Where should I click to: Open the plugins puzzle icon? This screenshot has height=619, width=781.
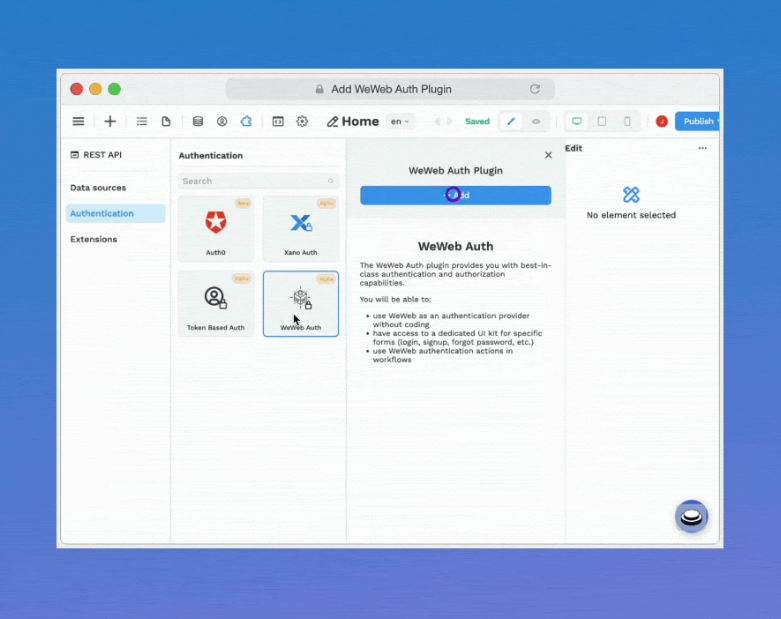[x=246, y=121]
